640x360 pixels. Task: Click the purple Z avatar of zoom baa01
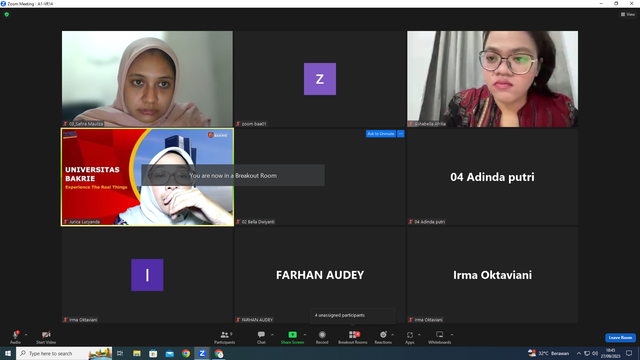pos(320,79)
